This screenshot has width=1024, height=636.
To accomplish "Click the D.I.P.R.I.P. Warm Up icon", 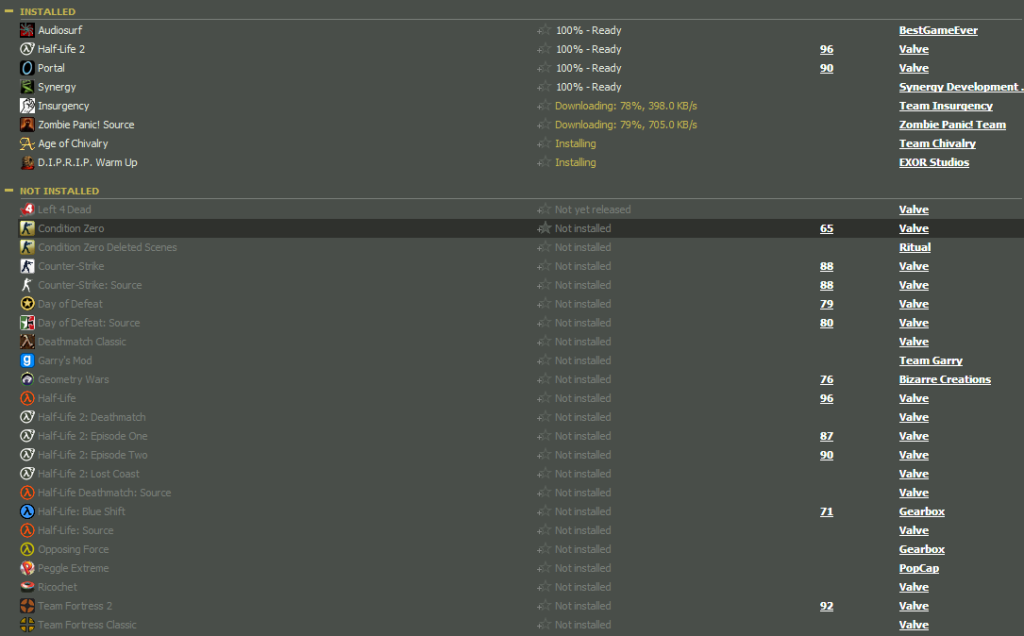I will click(x=27, y=163).
